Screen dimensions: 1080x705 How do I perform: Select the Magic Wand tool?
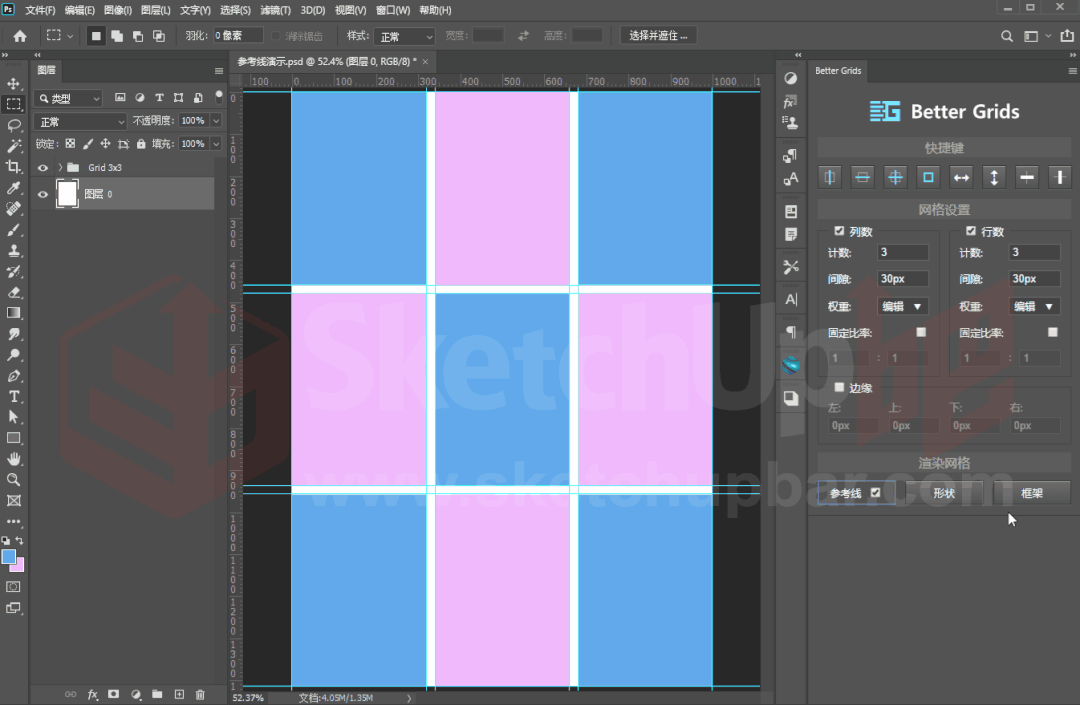point(13,146)
